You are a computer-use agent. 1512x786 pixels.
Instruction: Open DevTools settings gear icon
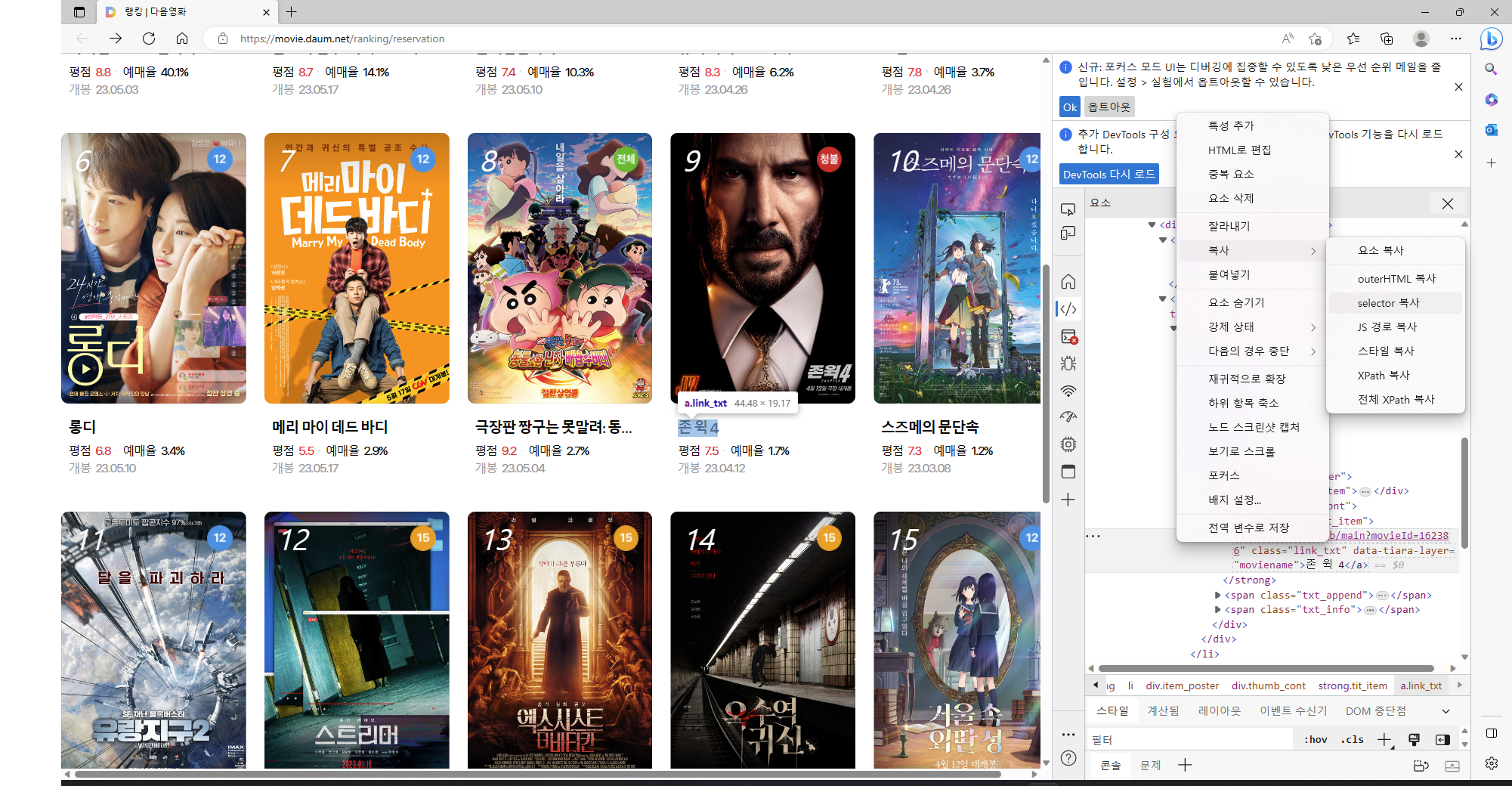pos(1491,763)
